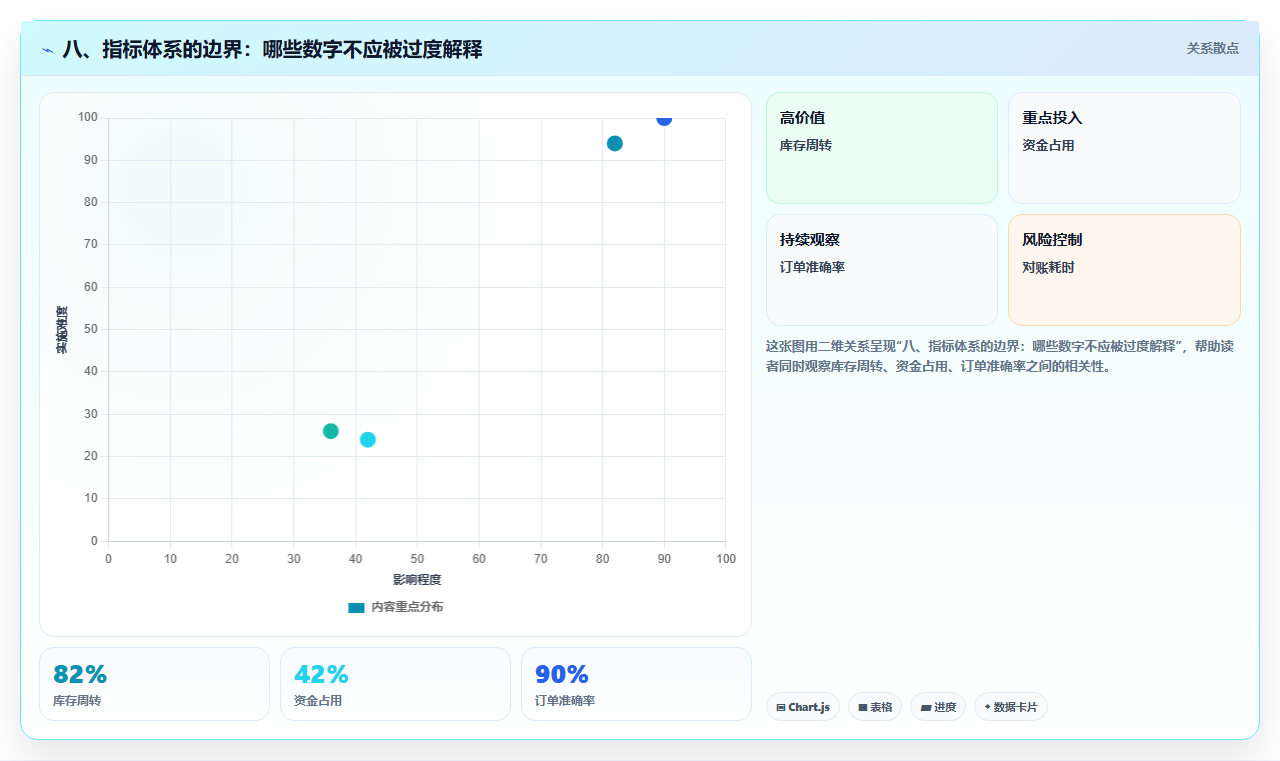Click the 90% 订单准确率 stat card
The image size is (1280, 761).
pyautogui.click(x=636, y=684)
